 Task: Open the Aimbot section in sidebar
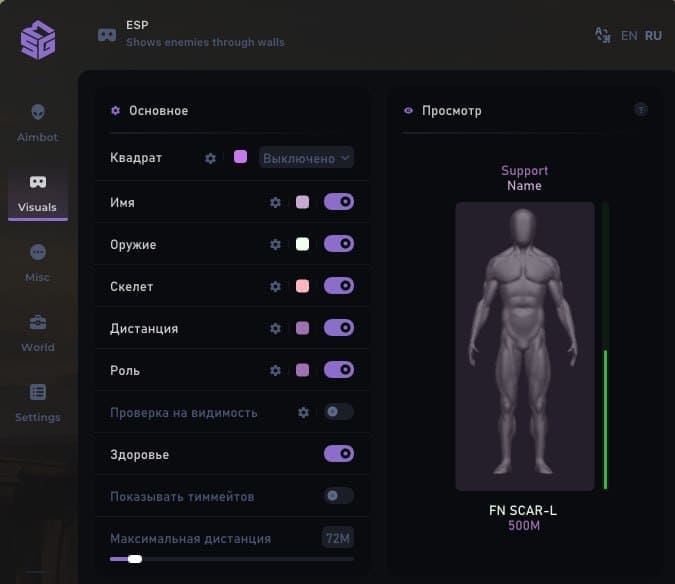click(x=38, y=122)
